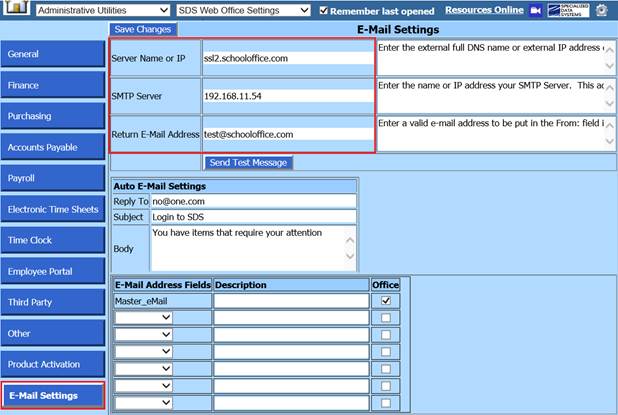Toggle the Remember last opened checkbox
This screenshot has height=415, width=618.
(323, 11)
